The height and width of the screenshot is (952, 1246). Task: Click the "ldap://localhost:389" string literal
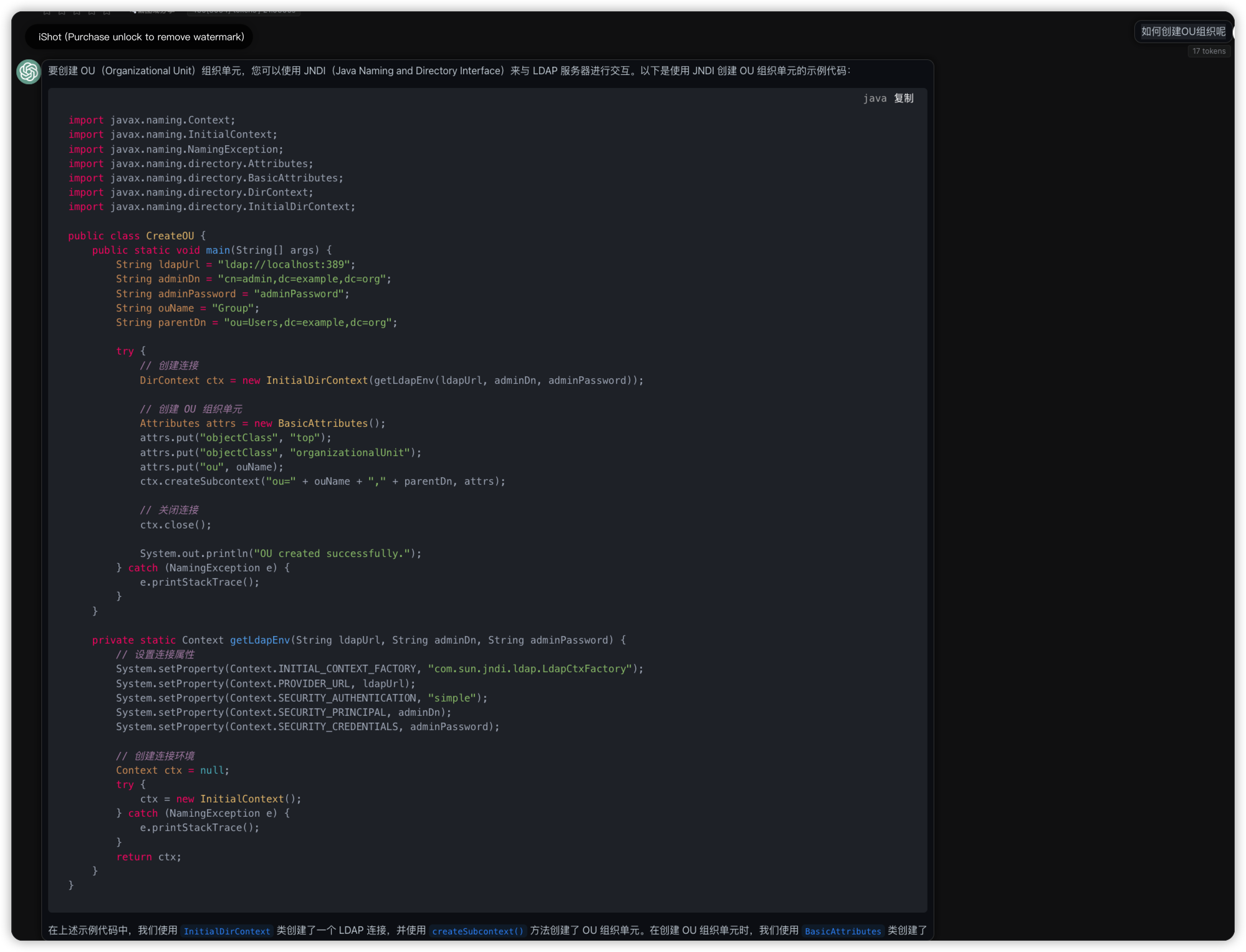tap(284, 265)
